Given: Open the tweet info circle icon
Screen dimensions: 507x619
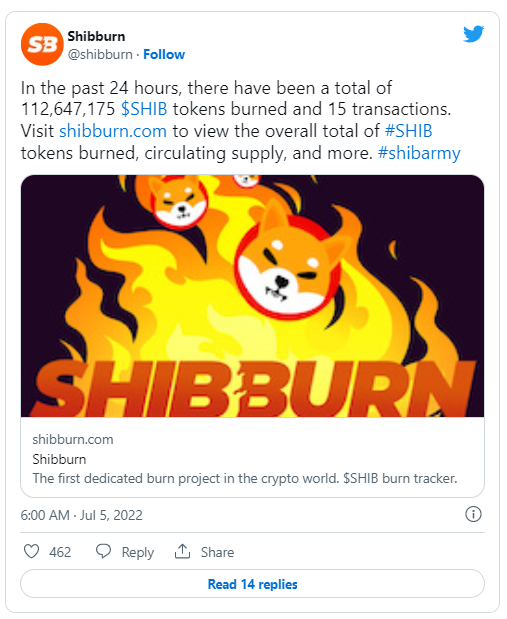Looking at the screenshot, I should [x=473, y=514].
